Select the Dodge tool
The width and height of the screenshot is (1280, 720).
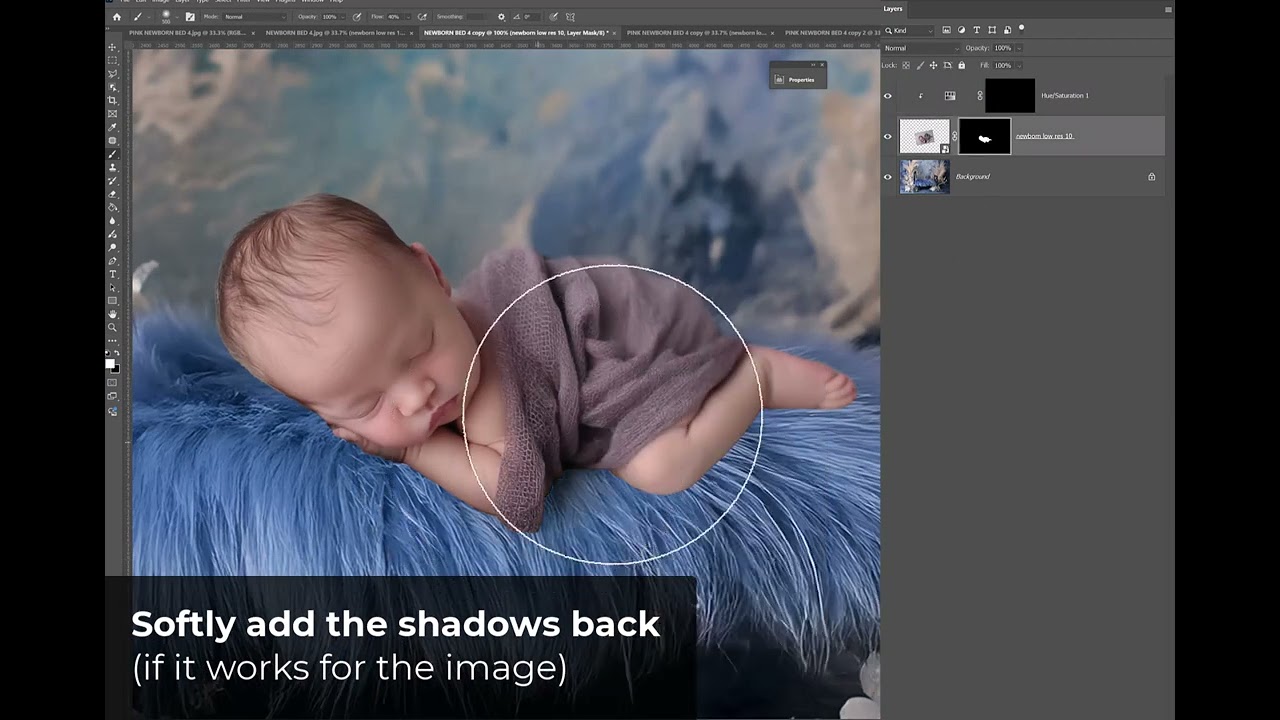point(112,247)
